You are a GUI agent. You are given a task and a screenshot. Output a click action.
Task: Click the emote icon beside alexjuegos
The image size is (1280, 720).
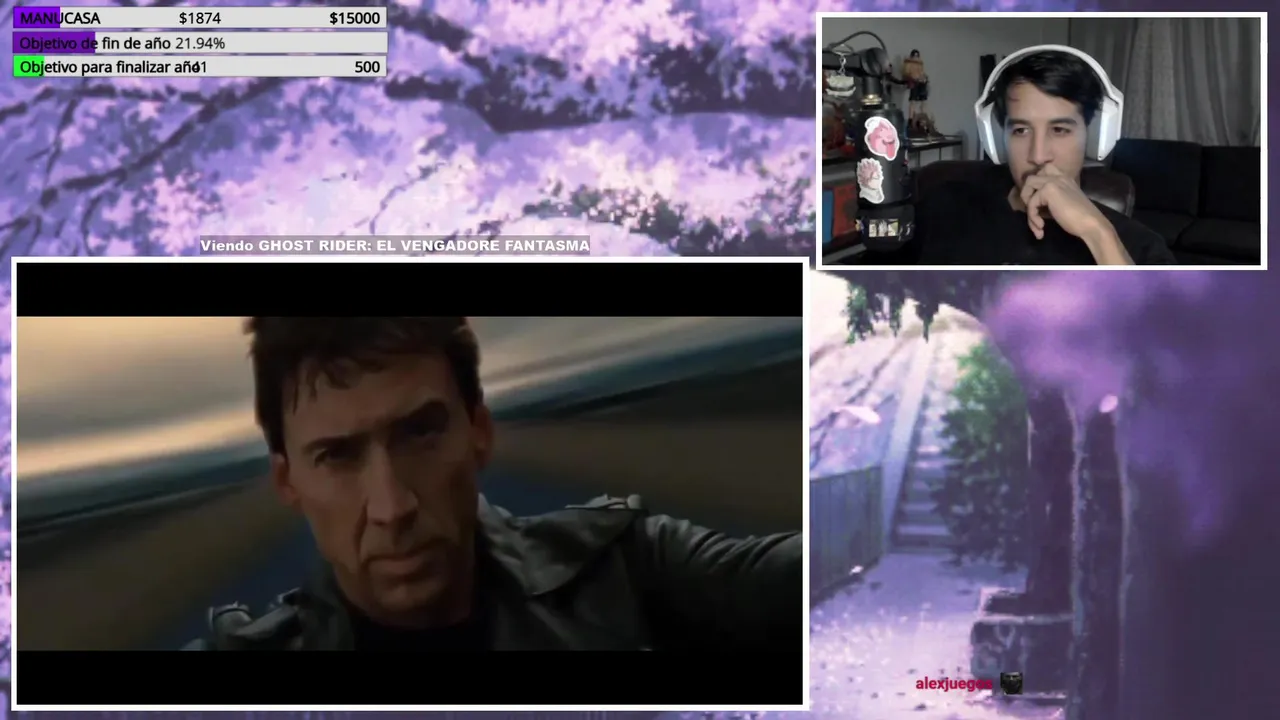(1011, 684)
